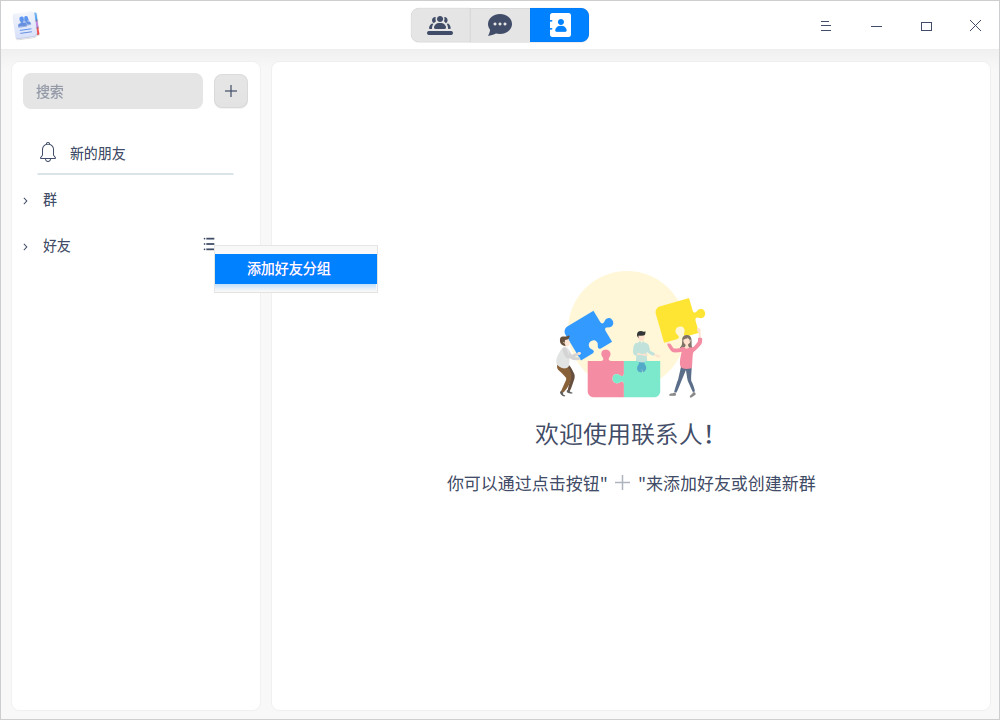Image resolution: width=1000 pixels, height=720 pixels.
Task: Expand the 群 chevron arrow
Action: [26, 201]
